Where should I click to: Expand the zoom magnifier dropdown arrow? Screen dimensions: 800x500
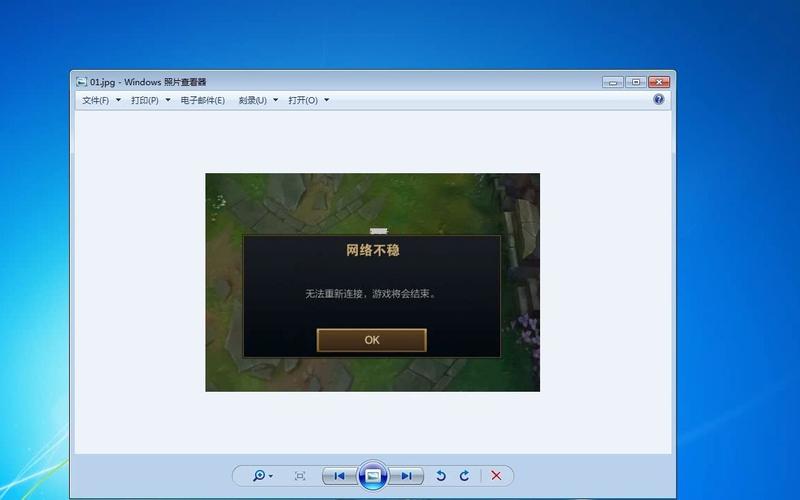click(x=270, y=476)
